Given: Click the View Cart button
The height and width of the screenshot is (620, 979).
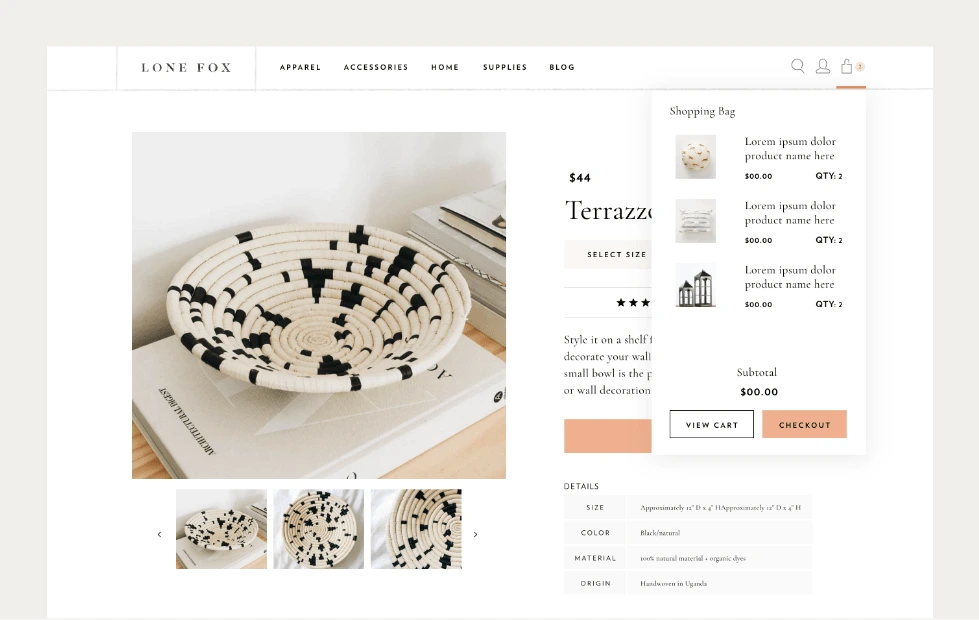Looking at the screenshot, I should coord(712,424).
